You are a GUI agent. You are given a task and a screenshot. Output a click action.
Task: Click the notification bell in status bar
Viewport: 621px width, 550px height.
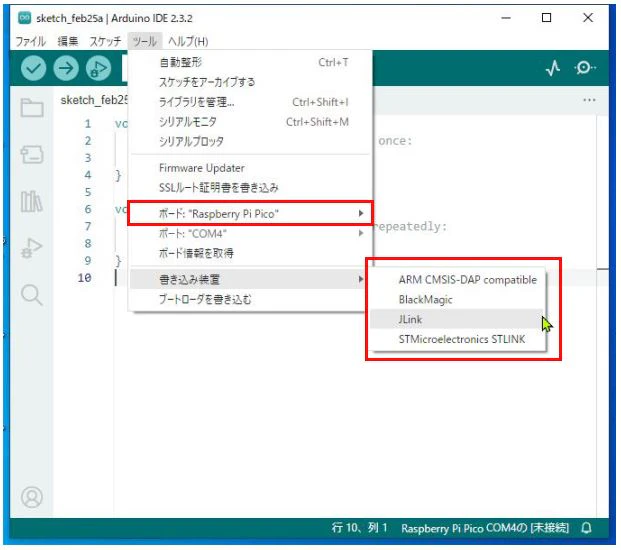pyautogui.click(x=587, y=528)
